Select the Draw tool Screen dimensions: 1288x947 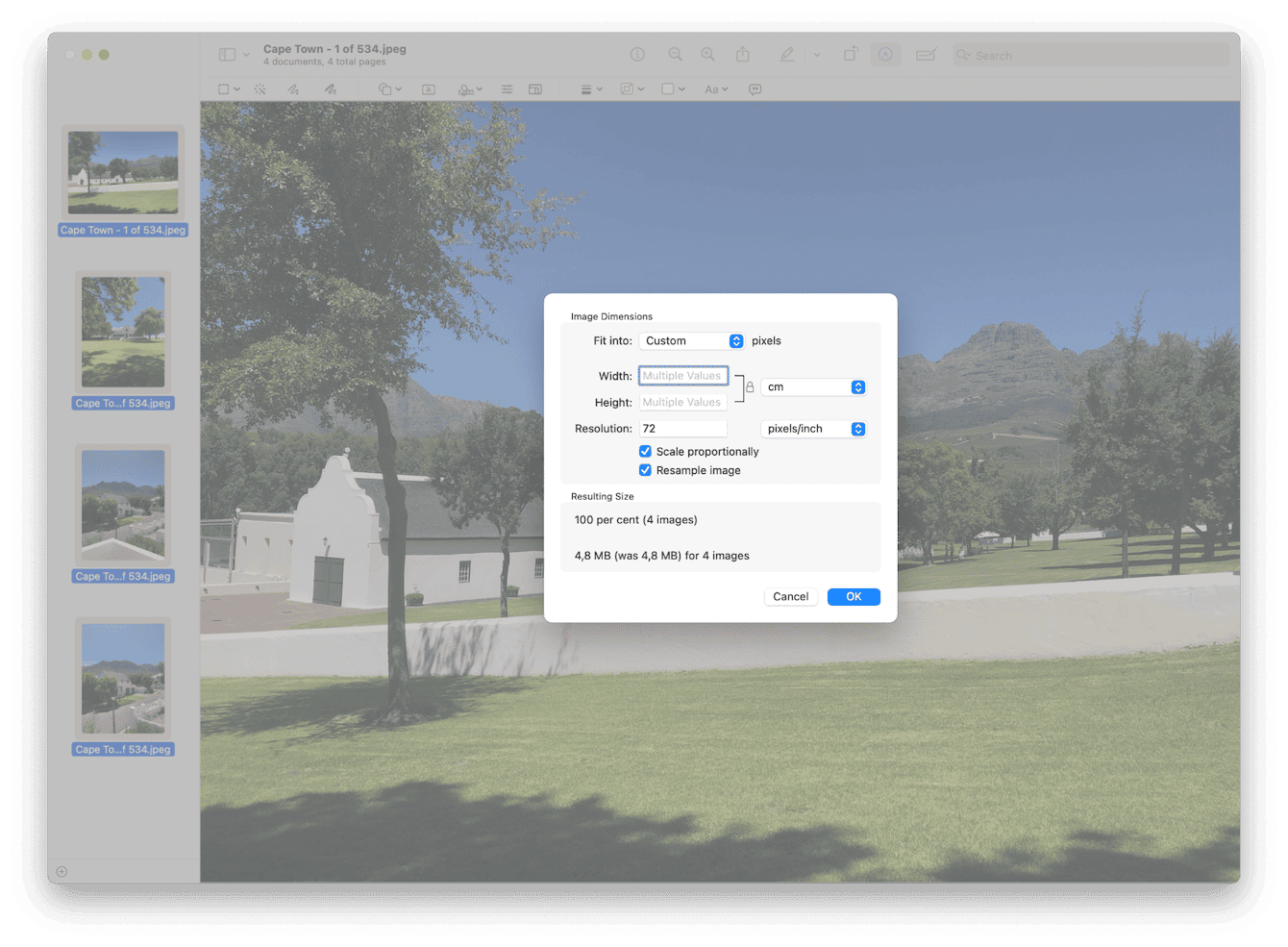(331, 88)
